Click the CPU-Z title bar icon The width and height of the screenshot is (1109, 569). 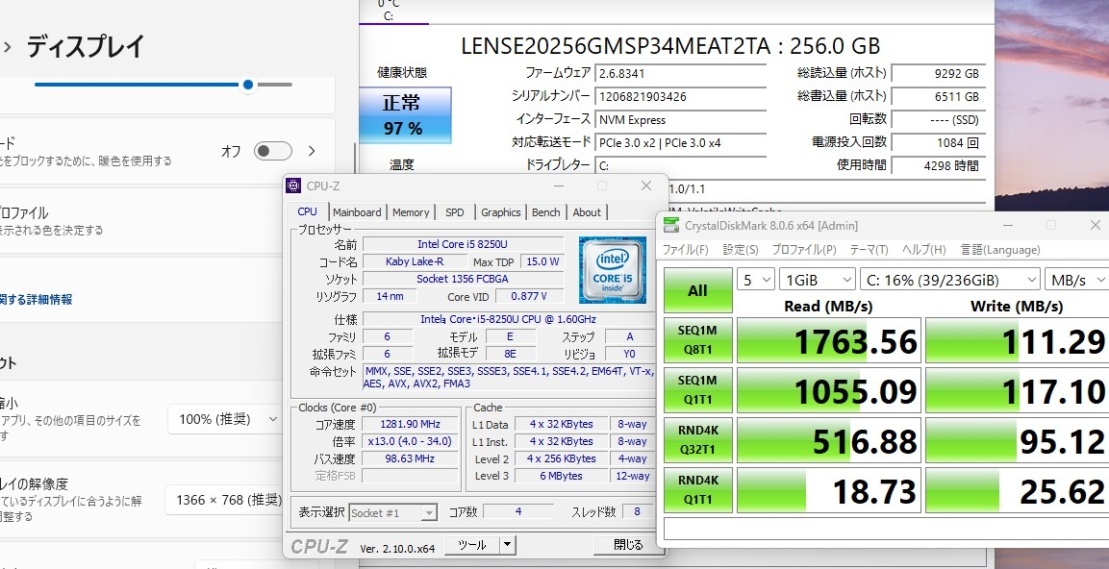point(294,186)
